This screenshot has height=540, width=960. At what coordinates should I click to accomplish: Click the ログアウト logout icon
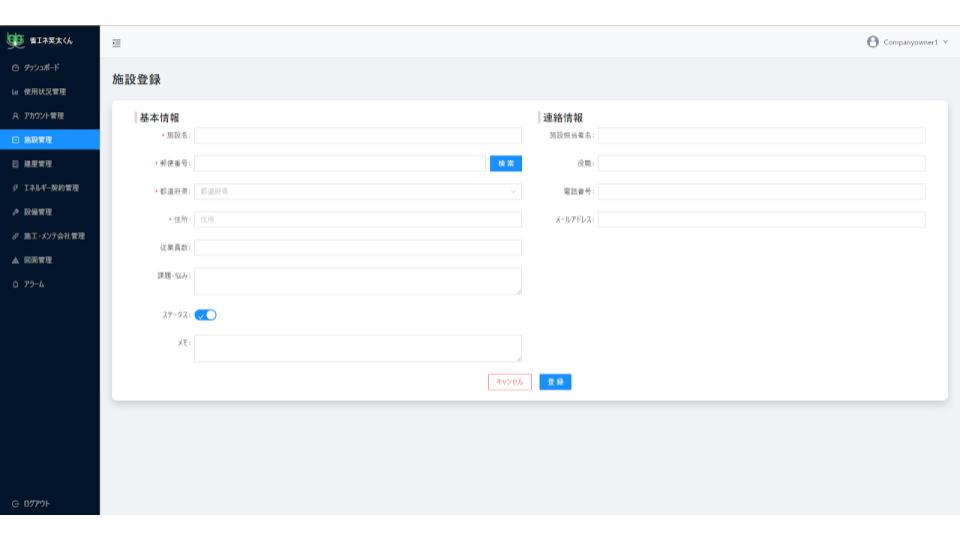pyautogui.click(x=15, y=503)
